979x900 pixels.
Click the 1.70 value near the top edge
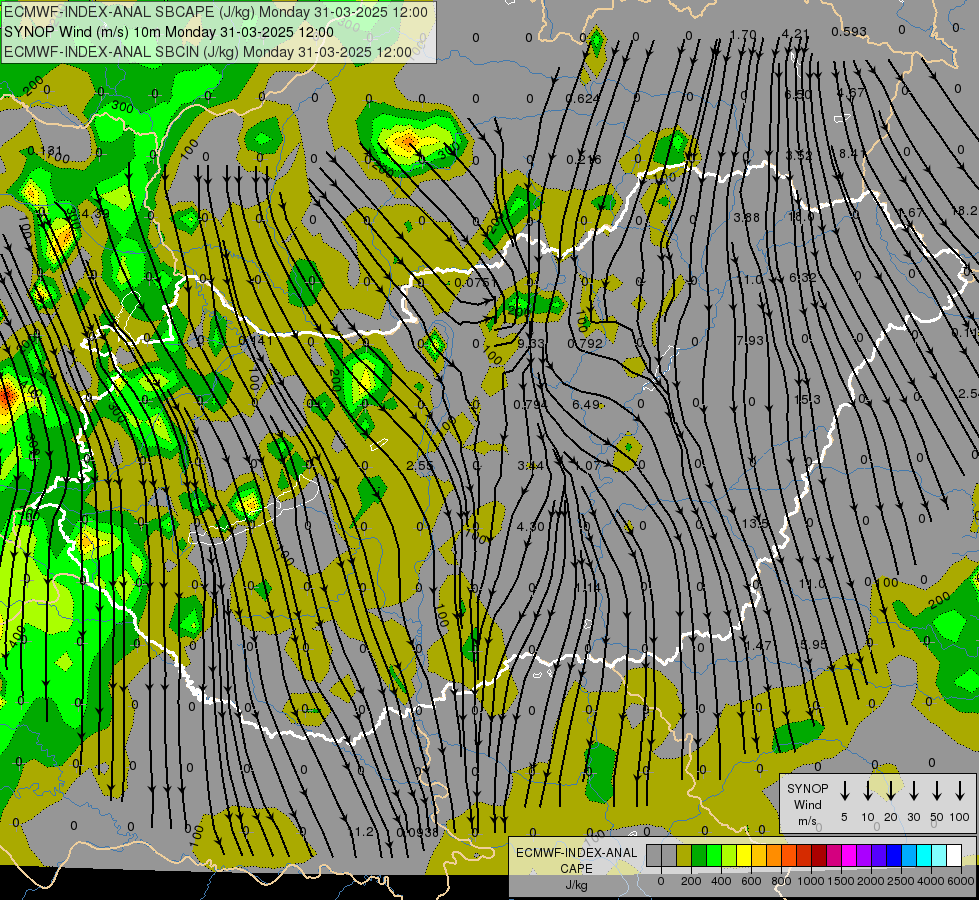743,34
